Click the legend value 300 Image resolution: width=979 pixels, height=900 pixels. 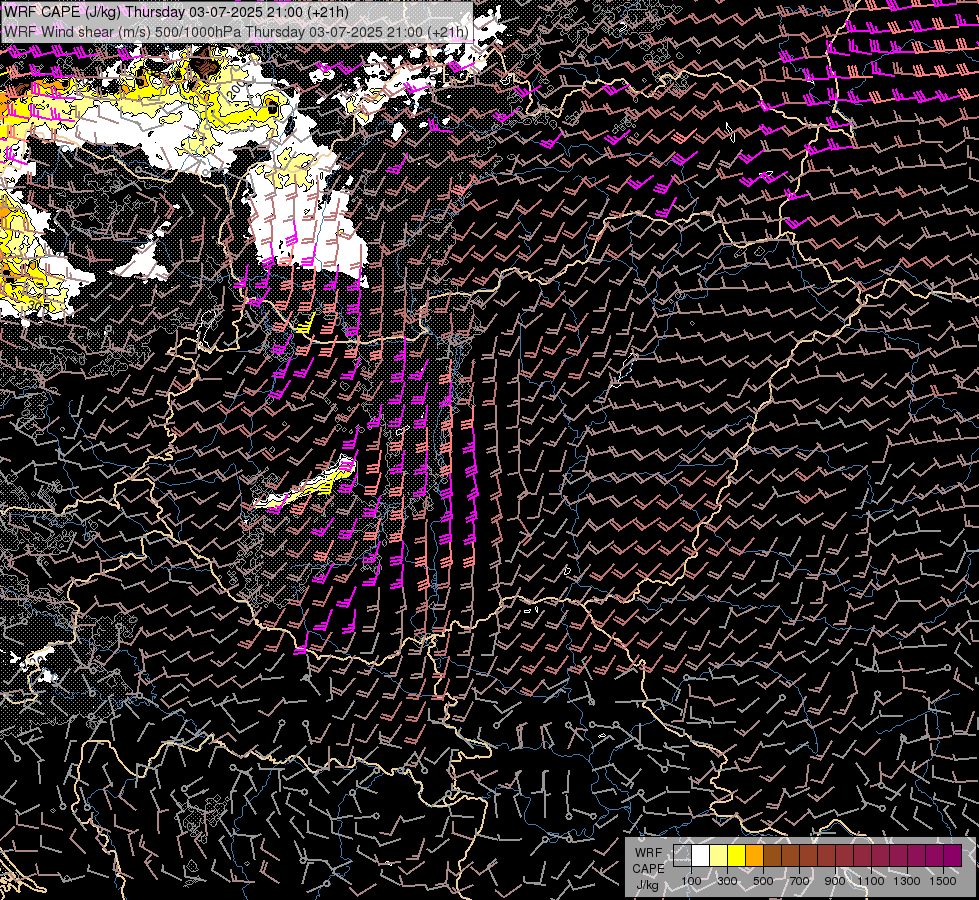pyautogui.click(x=727, y=881)
